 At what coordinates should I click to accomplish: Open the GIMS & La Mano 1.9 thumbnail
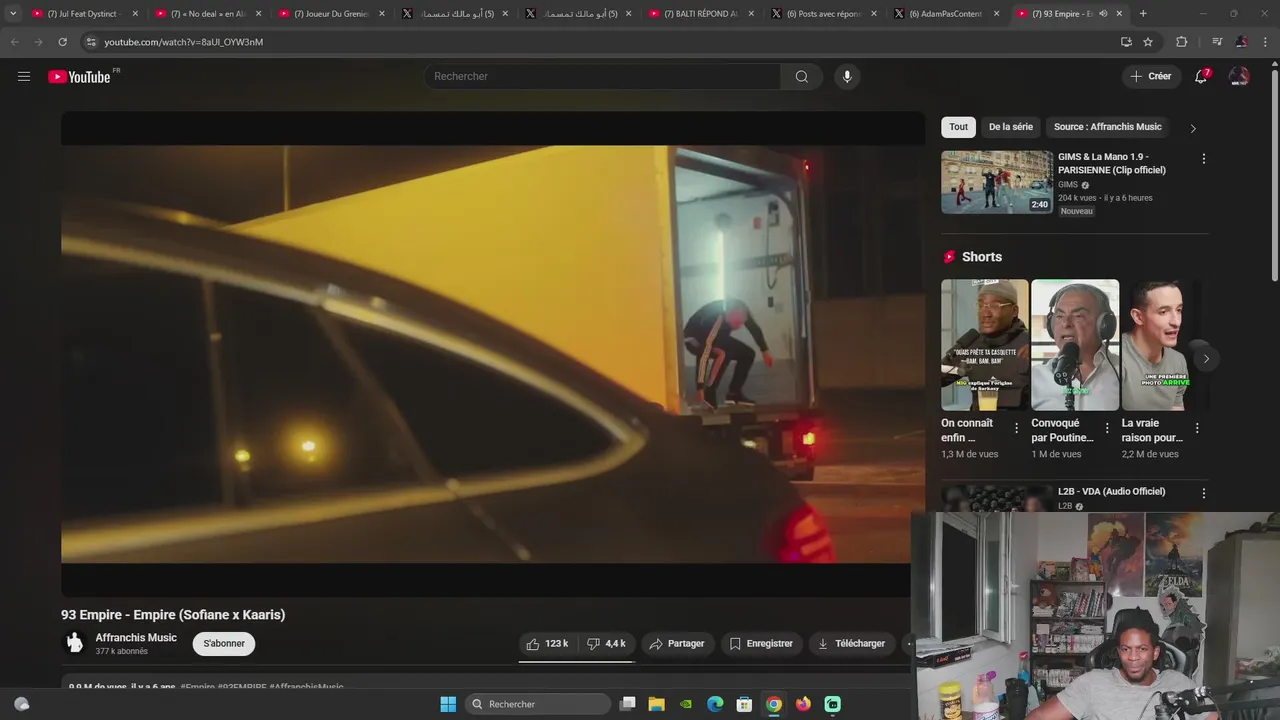tap(997, 182)
